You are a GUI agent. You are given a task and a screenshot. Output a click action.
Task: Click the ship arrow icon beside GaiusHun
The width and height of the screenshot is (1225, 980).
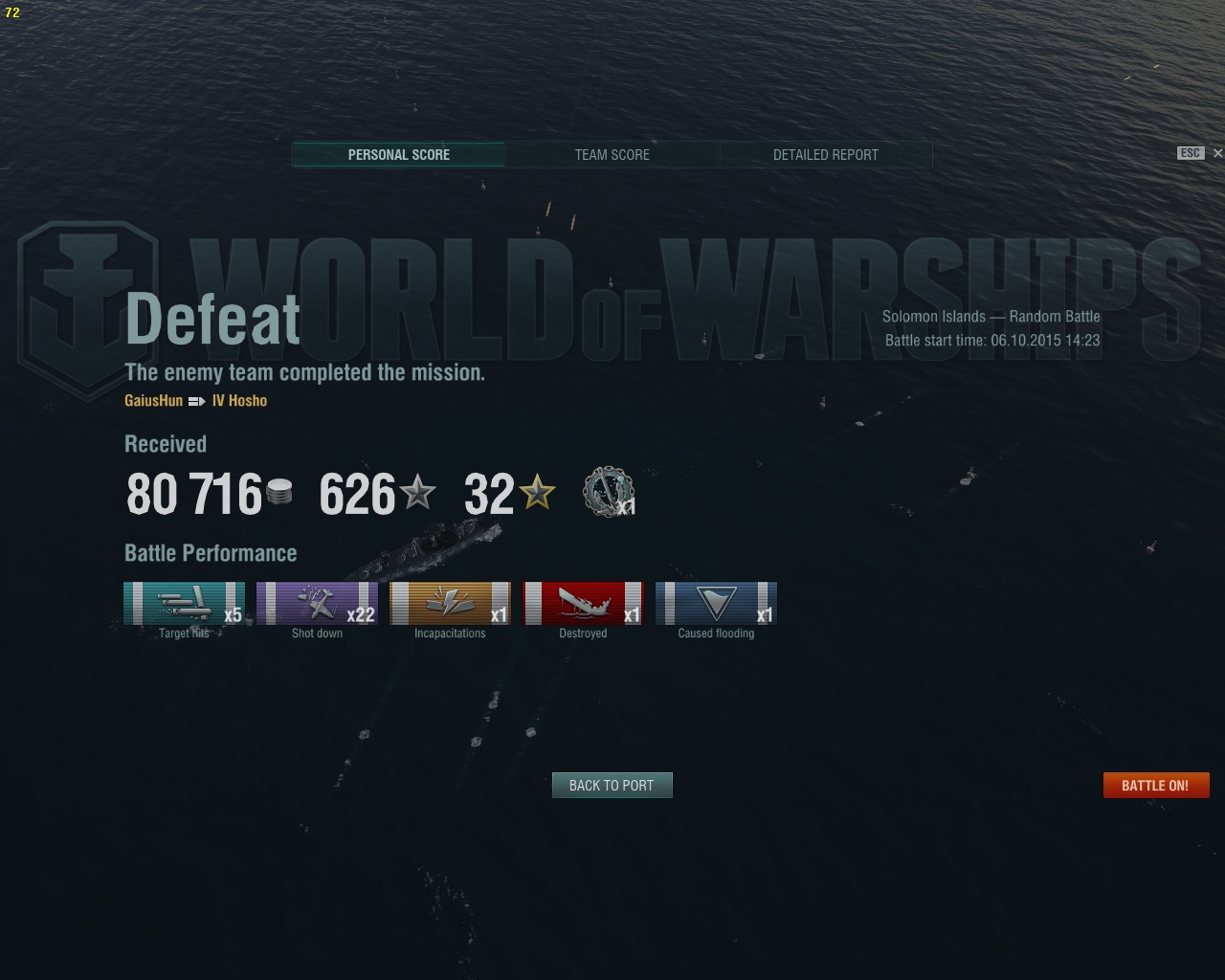tap(196, 401)
